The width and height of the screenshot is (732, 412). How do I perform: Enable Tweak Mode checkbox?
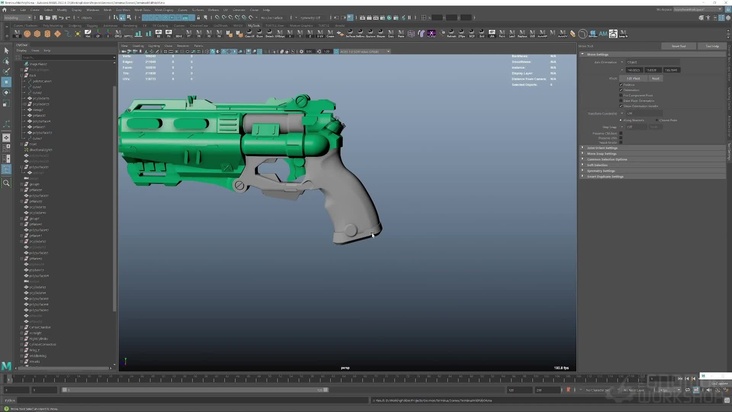621,142
